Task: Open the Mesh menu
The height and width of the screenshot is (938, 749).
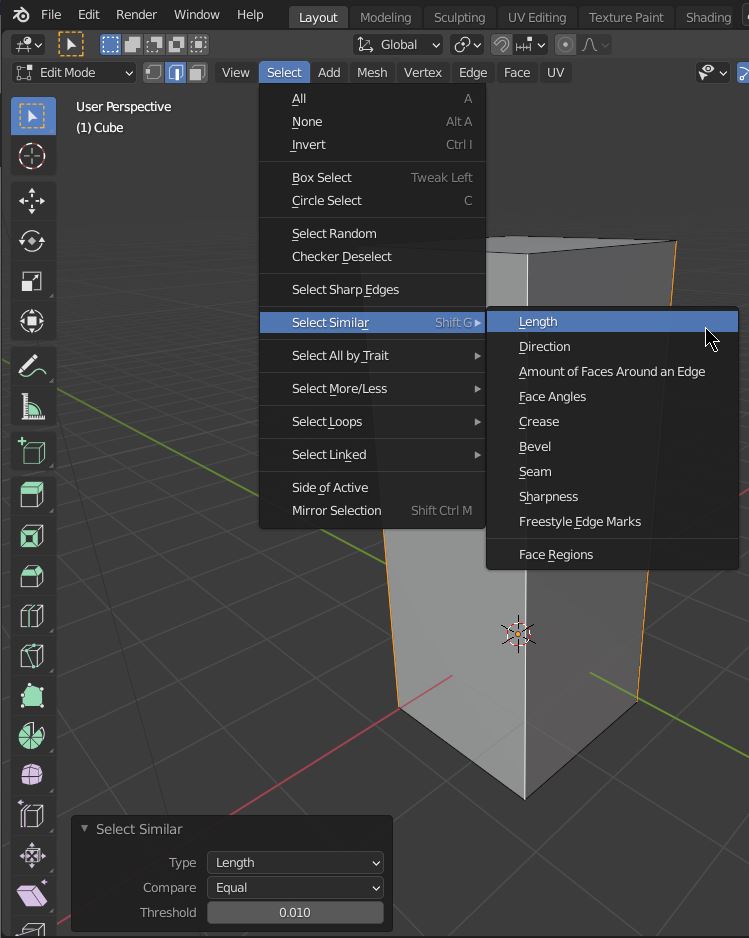Action: 372,73
